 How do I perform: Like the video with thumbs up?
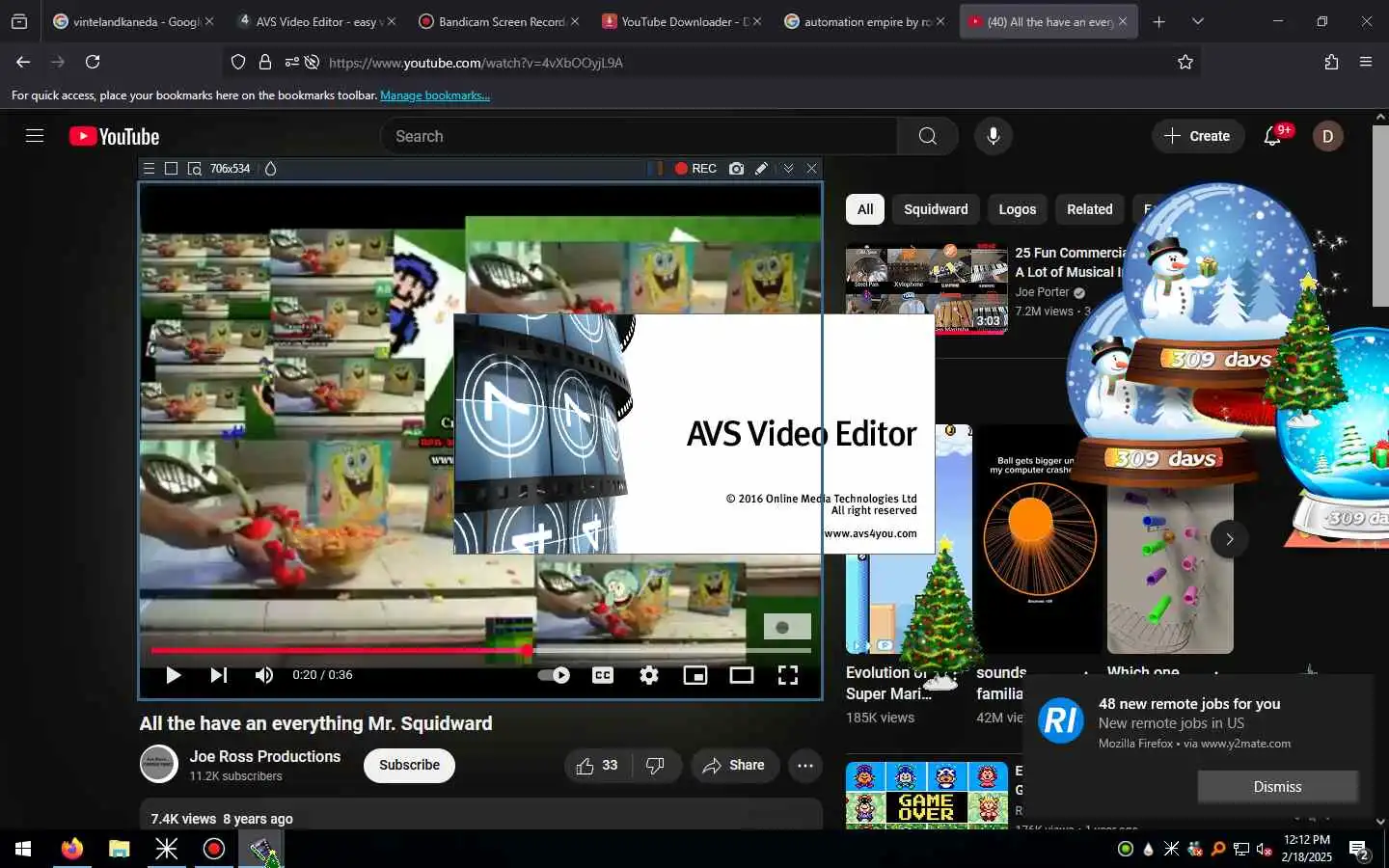(x=596, y=766)
